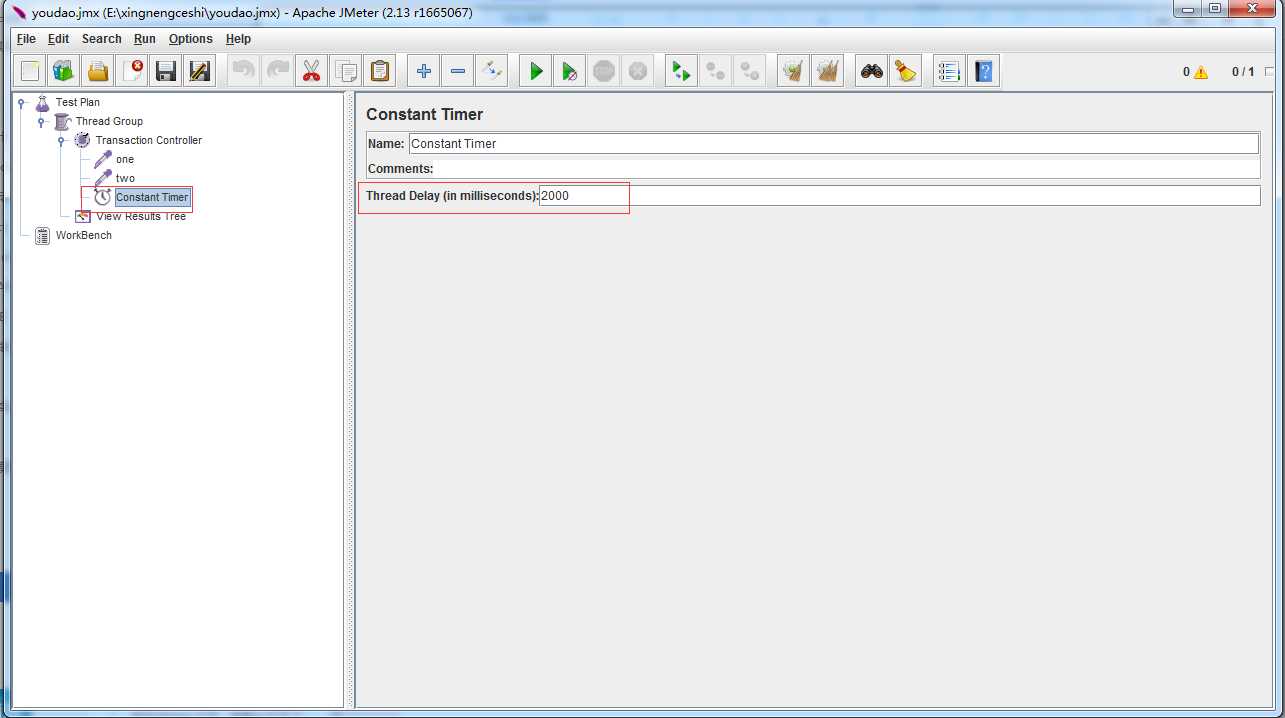Click the New test plan icon
This screenshot has width=1285, height=718.
(x=30, y=71)
